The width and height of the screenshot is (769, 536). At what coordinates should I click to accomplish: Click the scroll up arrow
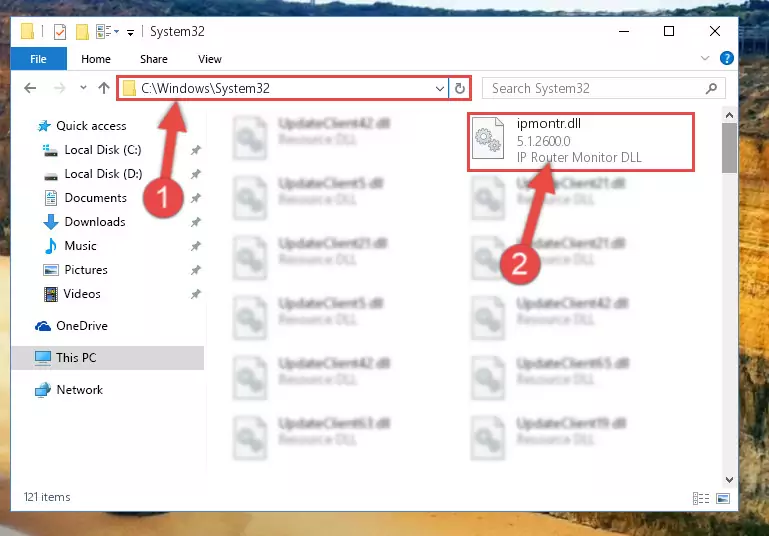tap(729, 115)
